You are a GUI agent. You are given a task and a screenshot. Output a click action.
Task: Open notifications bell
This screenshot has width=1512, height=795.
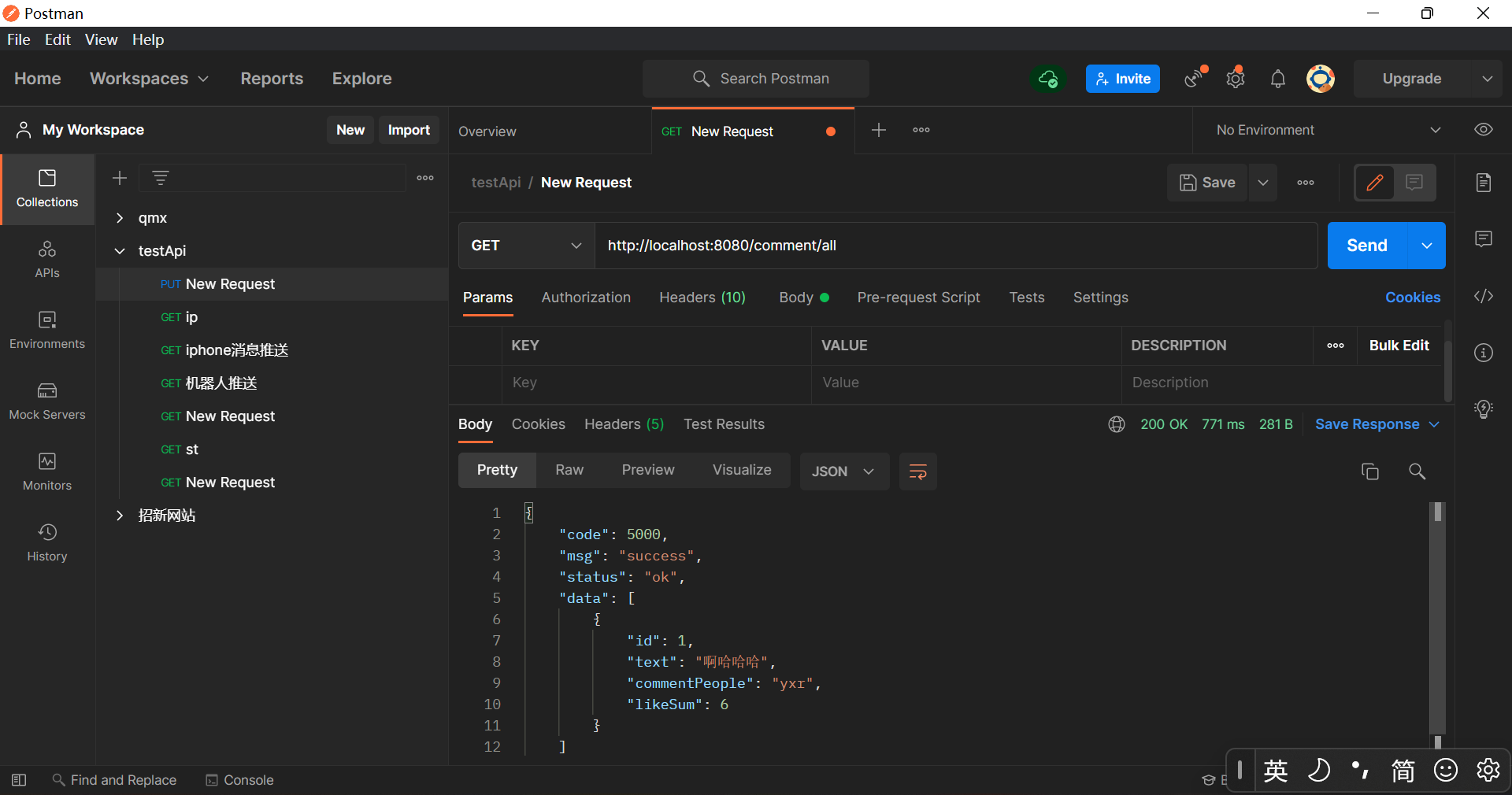pos(1278,79)
